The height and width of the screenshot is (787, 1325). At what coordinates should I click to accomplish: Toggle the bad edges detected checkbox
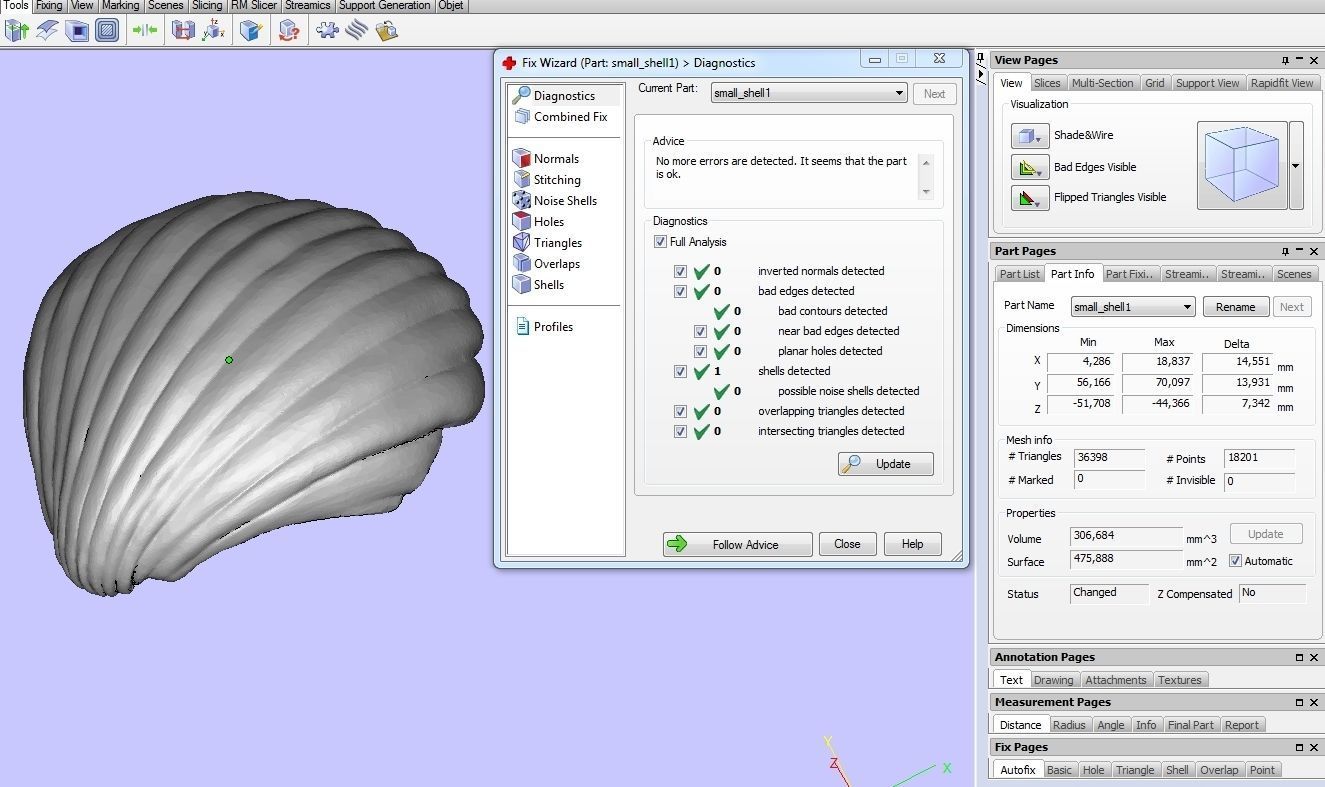pyautogui.click(x=680, y=291)
